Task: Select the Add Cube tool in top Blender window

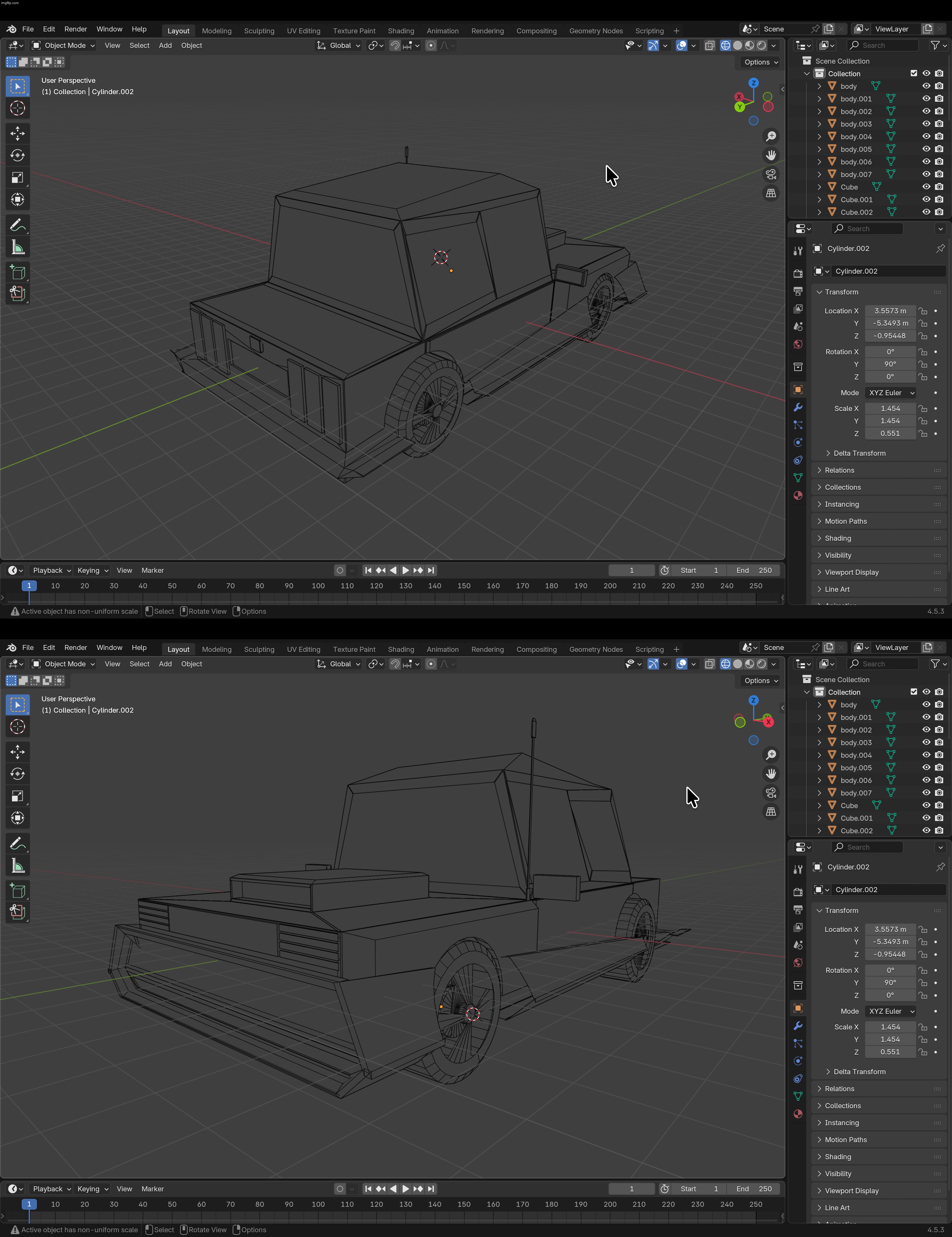Action: [x=18, y=272]
